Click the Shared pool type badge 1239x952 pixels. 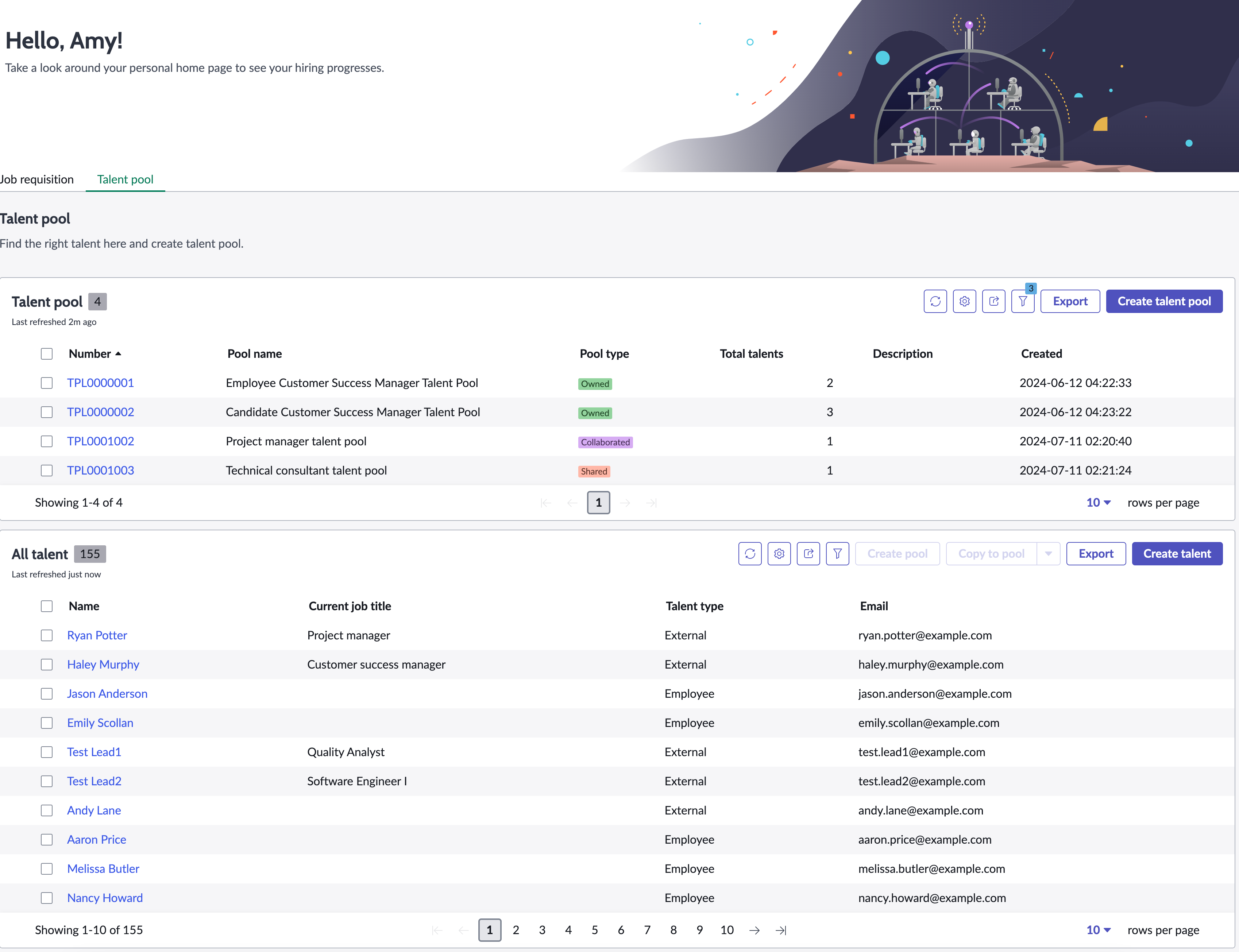click(594, 472)
